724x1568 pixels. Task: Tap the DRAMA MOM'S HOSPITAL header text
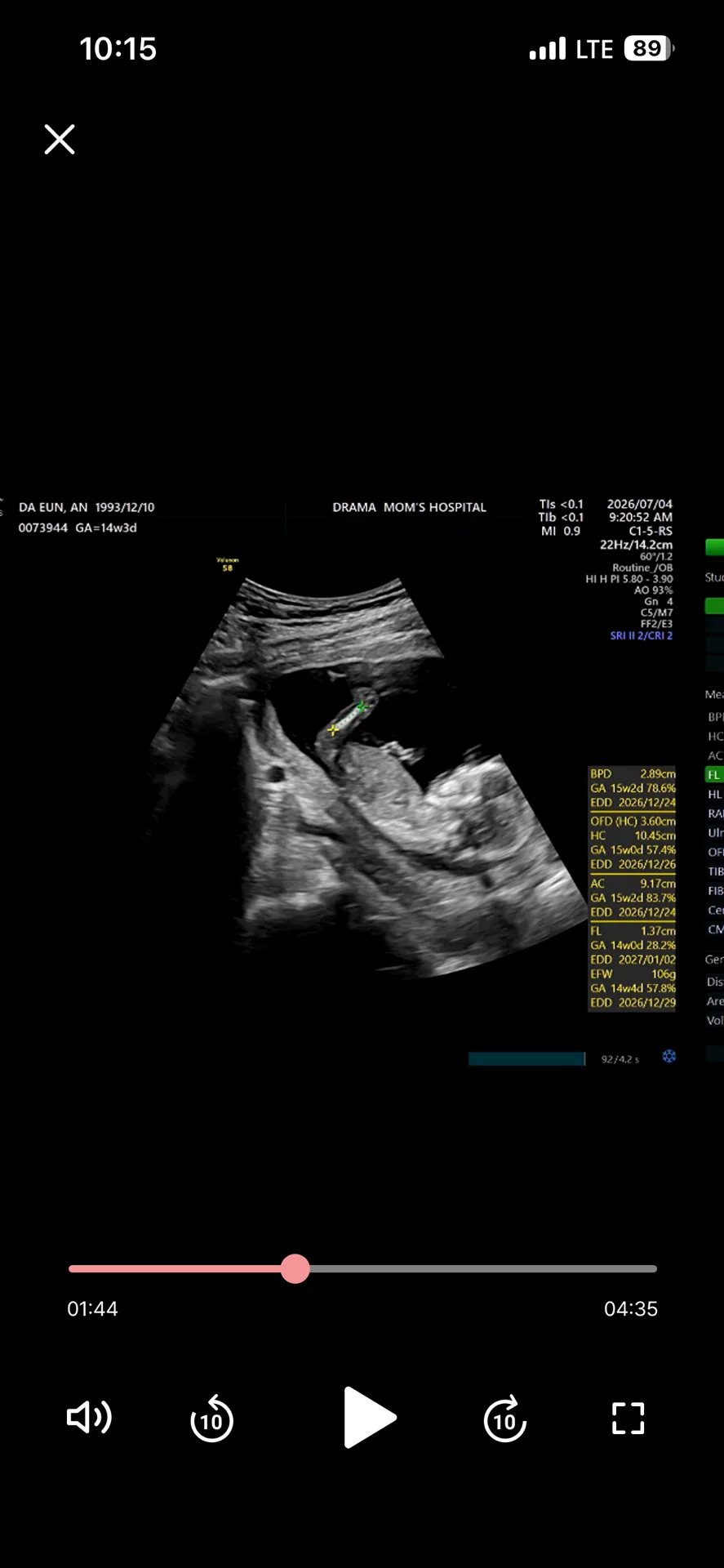[409, 507]
